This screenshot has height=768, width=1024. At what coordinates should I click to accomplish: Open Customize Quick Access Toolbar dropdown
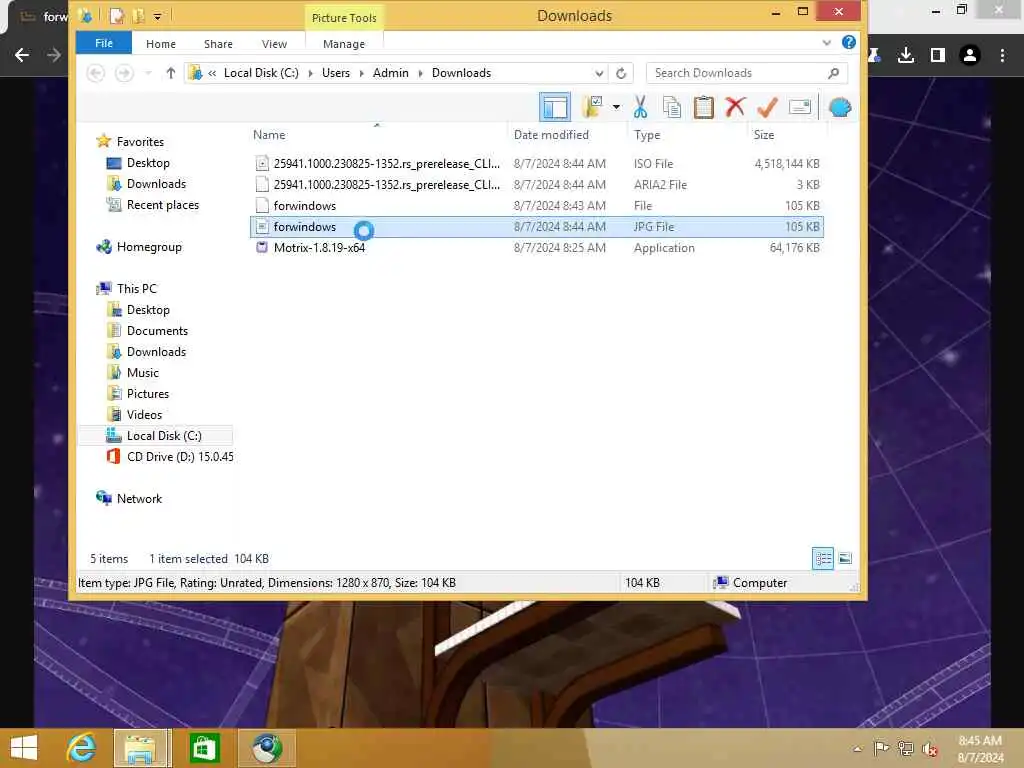click(157, 16)
